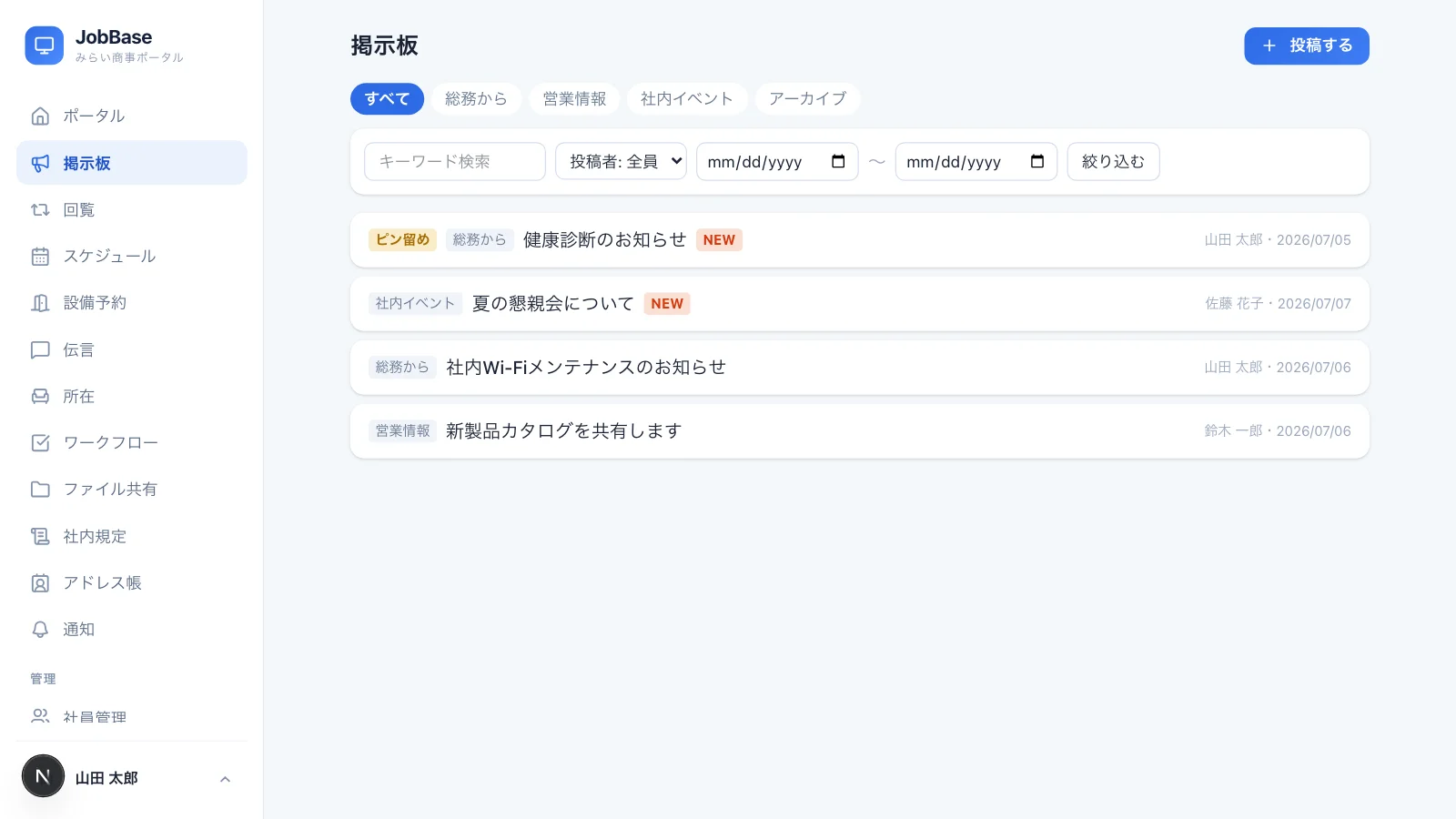Image resolution: width=1456 pixels, height=819 pixels.
Task: Click 総務から tag on 健康診断 post
Action: [x=480, y=240]
